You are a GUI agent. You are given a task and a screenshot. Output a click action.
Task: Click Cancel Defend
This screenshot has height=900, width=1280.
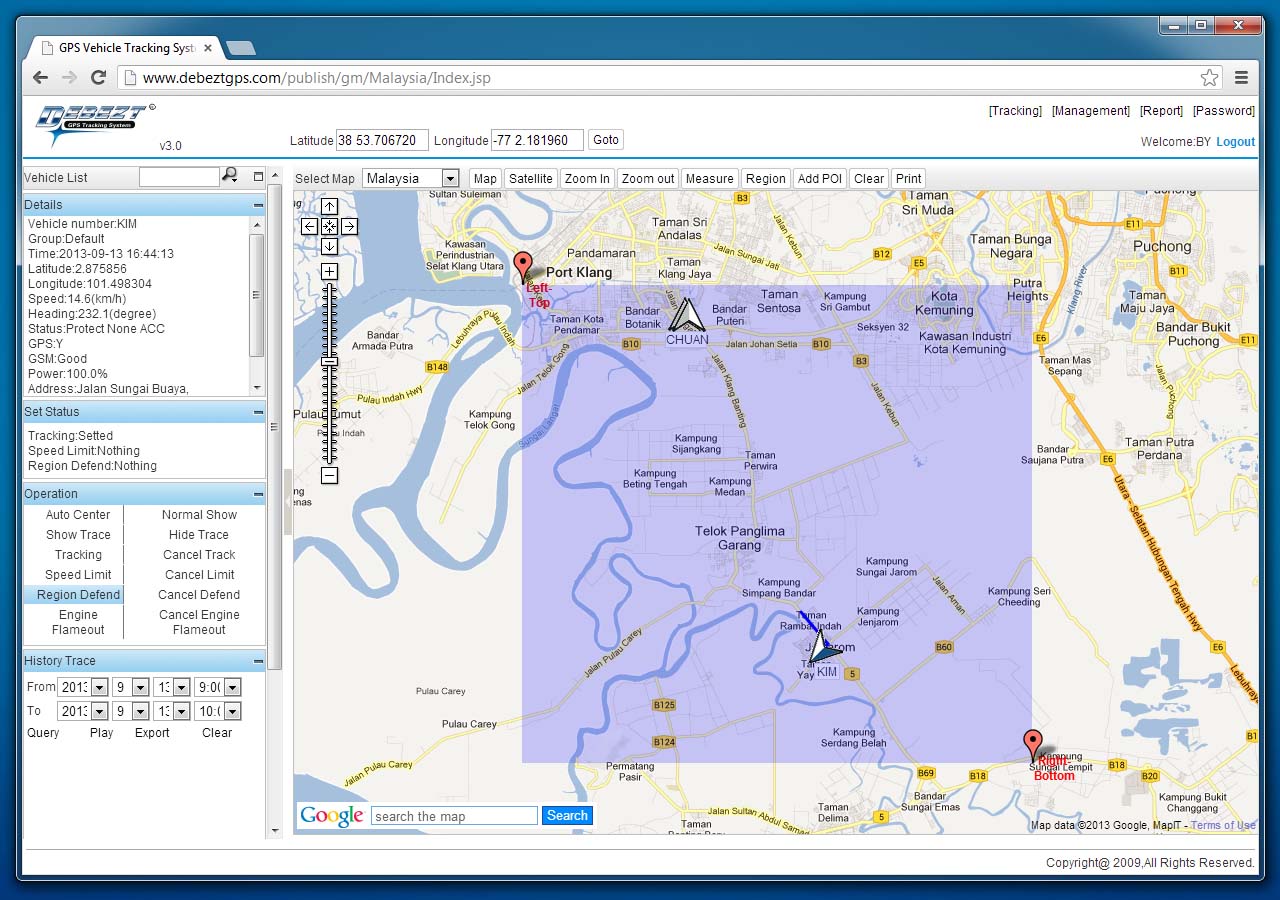[199, 595]
